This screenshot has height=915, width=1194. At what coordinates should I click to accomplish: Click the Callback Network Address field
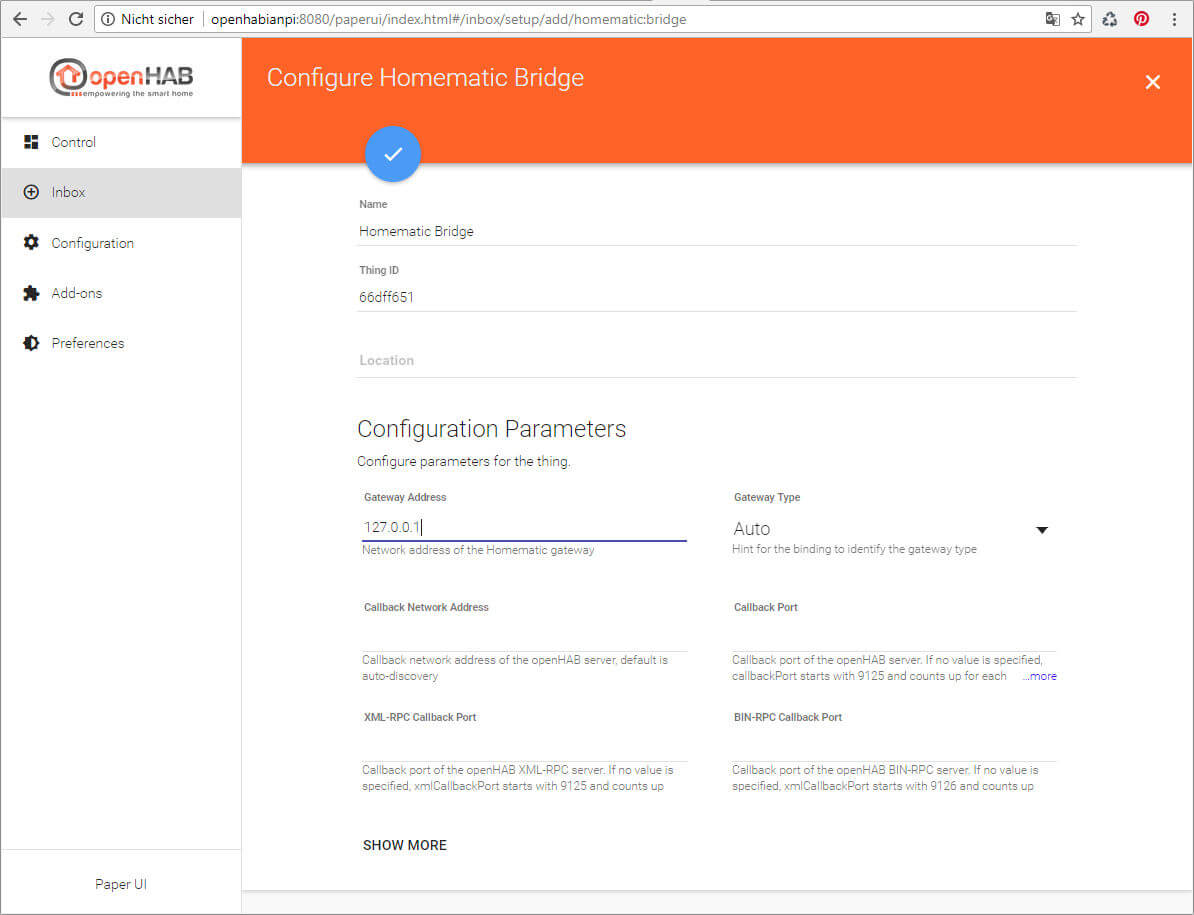tap(524, 638)
